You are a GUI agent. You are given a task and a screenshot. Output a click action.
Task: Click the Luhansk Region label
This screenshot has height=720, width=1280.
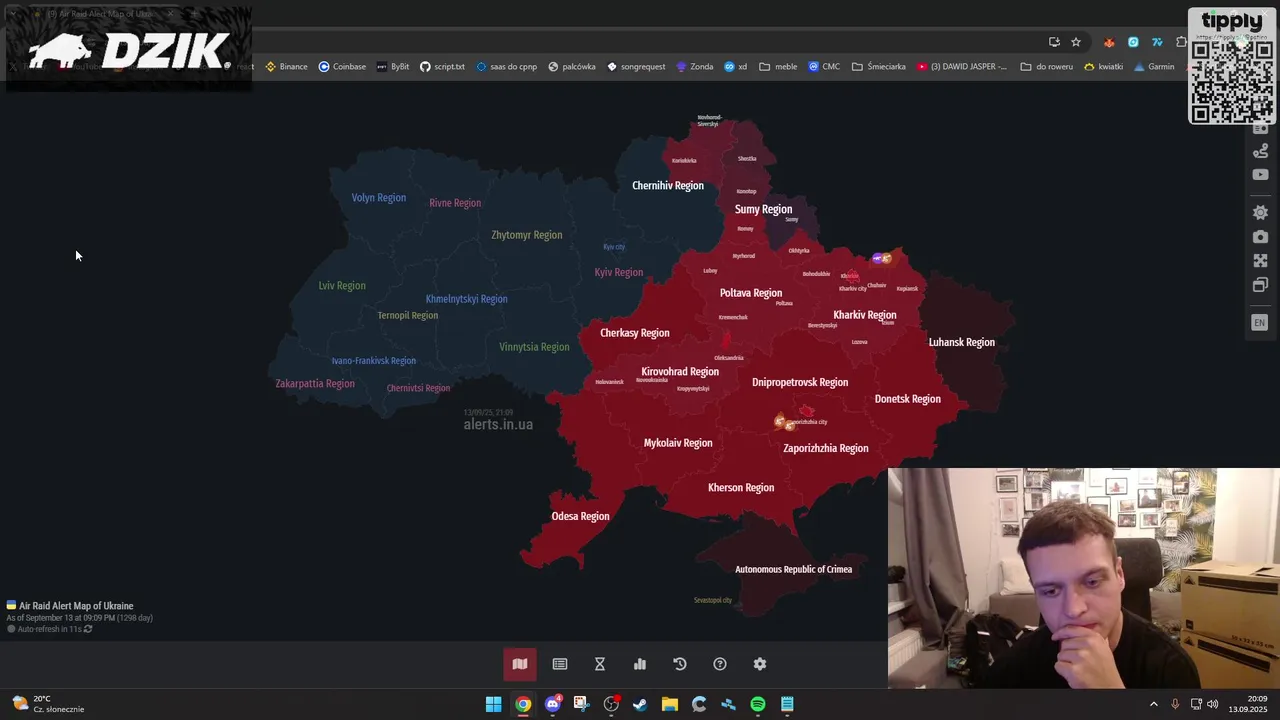(x=962, y=343)
